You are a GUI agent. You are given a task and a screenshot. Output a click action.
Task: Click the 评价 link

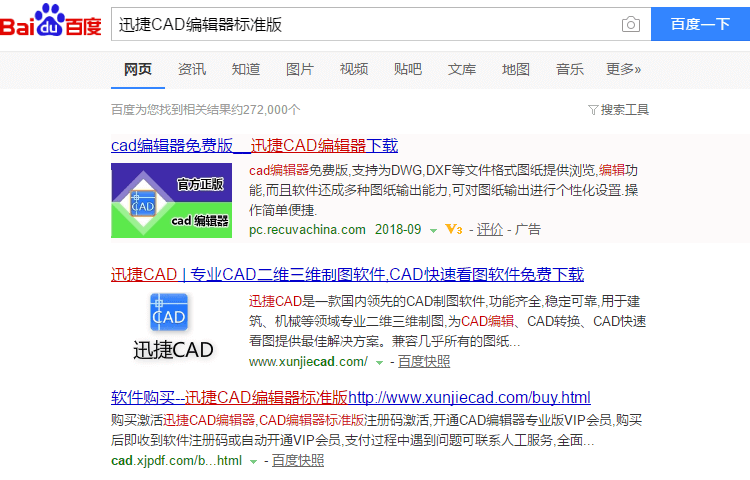[x=490, y=229]
